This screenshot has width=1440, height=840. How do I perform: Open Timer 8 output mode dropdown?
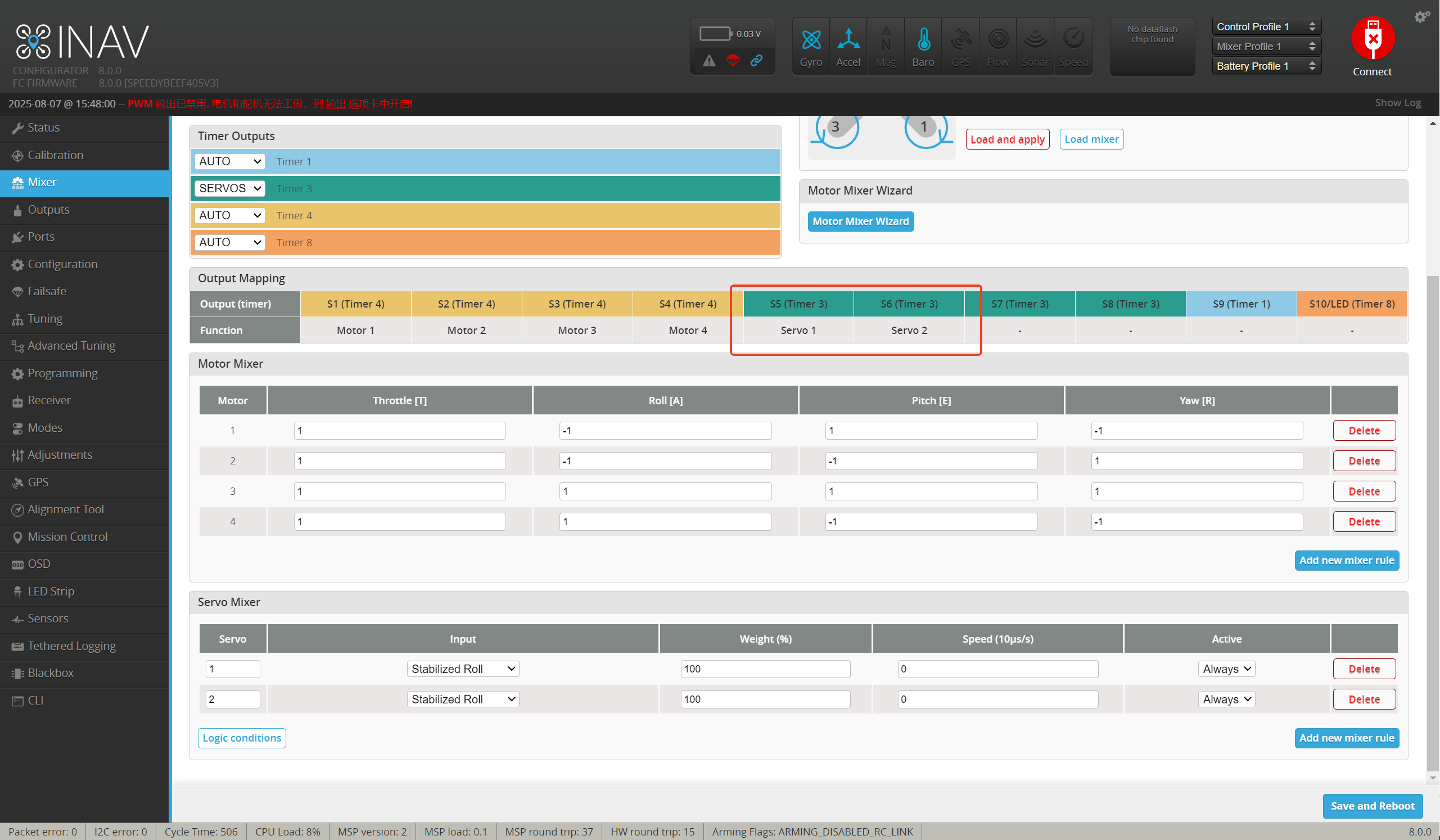(x=230, y=242)
